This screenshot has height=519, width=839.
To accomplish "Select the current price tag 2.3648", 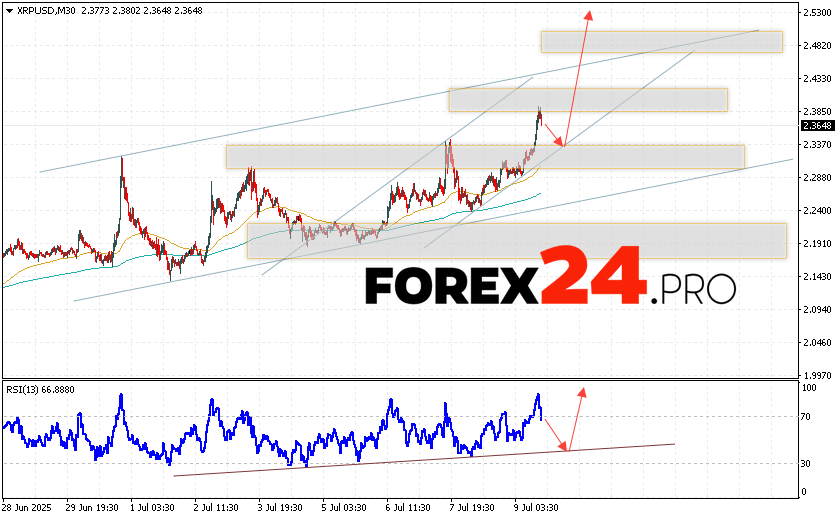I will click(x=816, y=125).
